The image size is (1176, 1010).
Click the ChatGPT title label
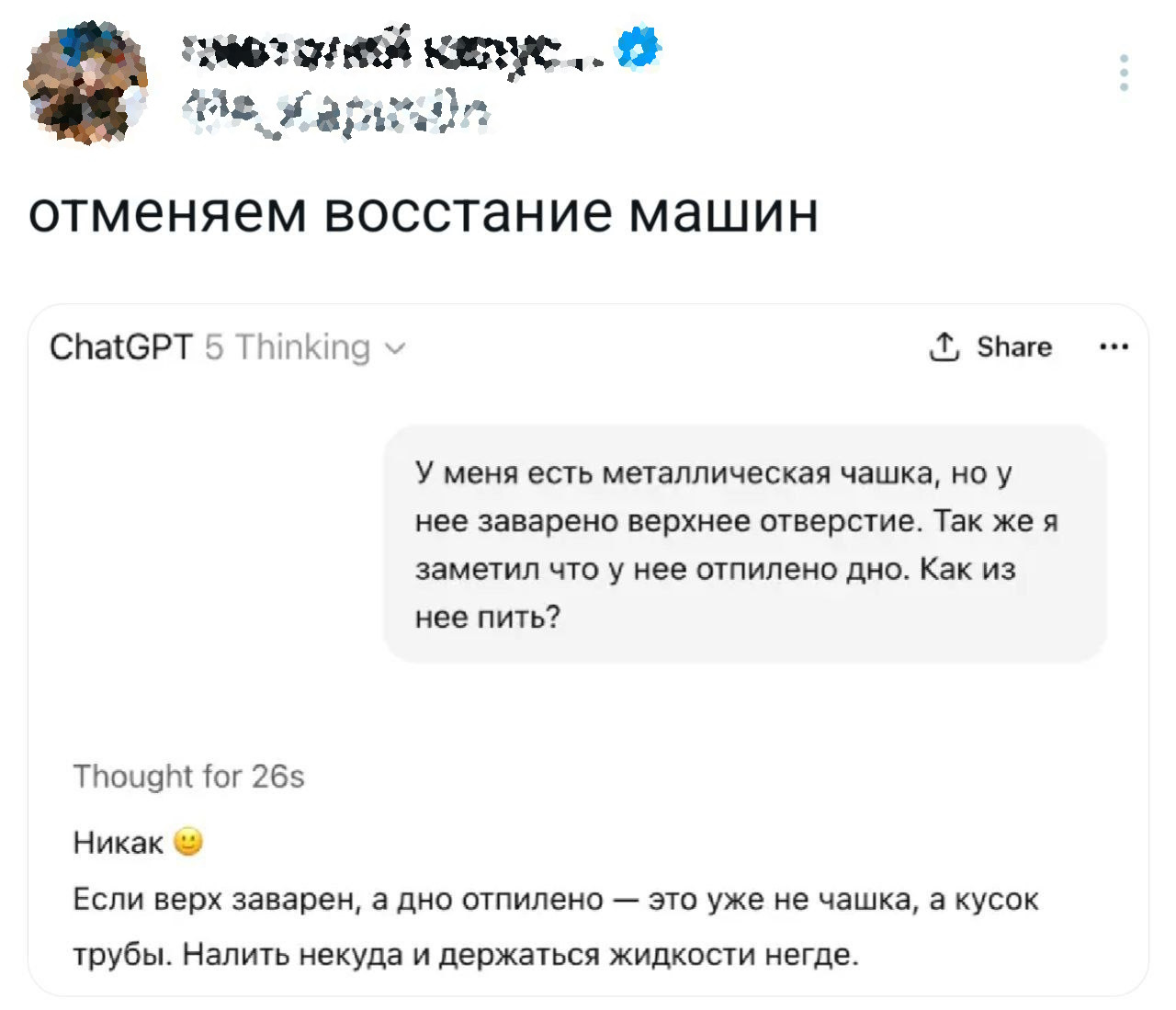point(120,347)
